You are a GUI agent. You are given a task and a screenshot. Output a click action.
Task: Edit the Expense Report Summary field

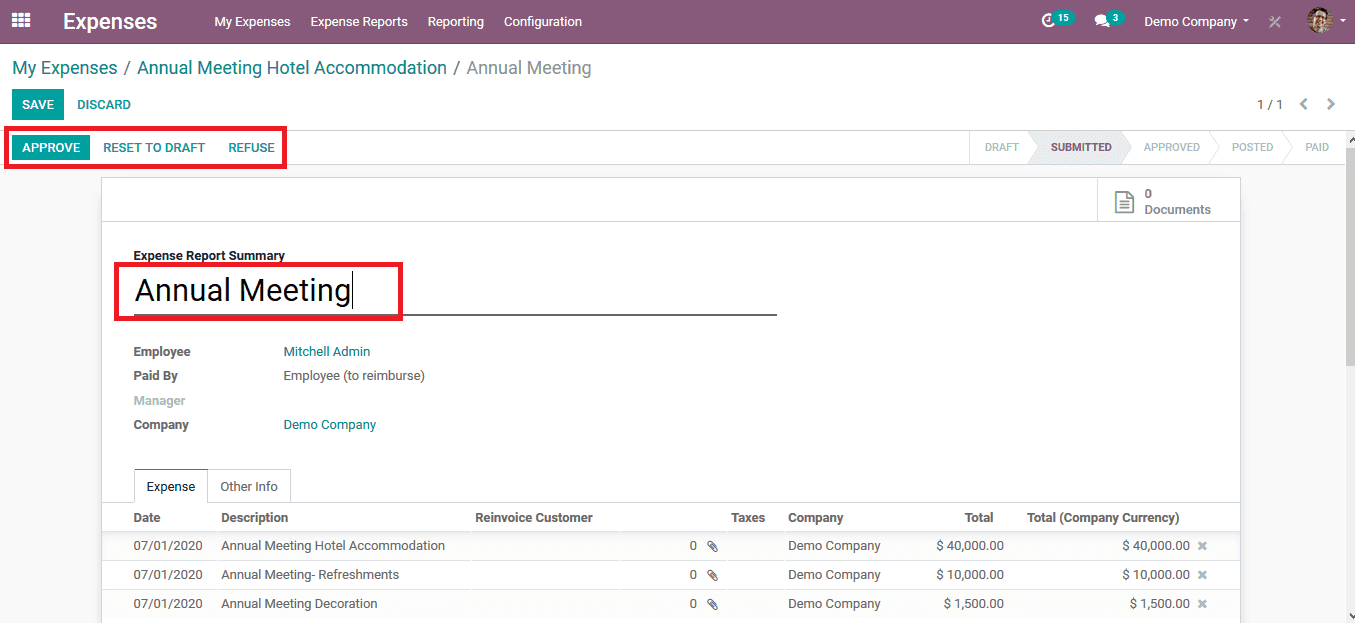click(455, 290)
